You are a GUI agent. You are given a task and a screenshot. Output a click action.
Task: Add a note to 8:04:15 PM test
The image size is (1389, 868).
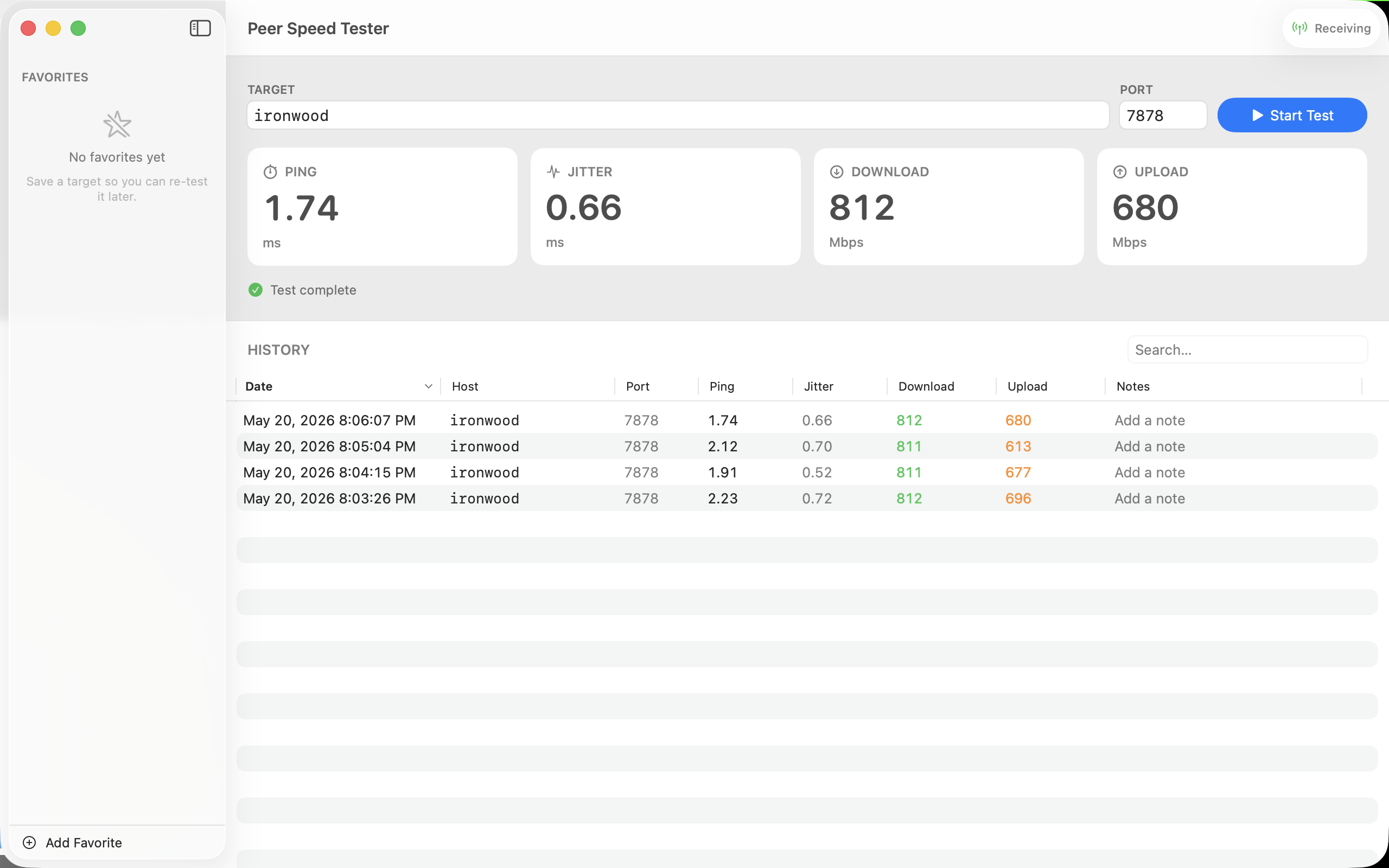tap(1150, 473)
